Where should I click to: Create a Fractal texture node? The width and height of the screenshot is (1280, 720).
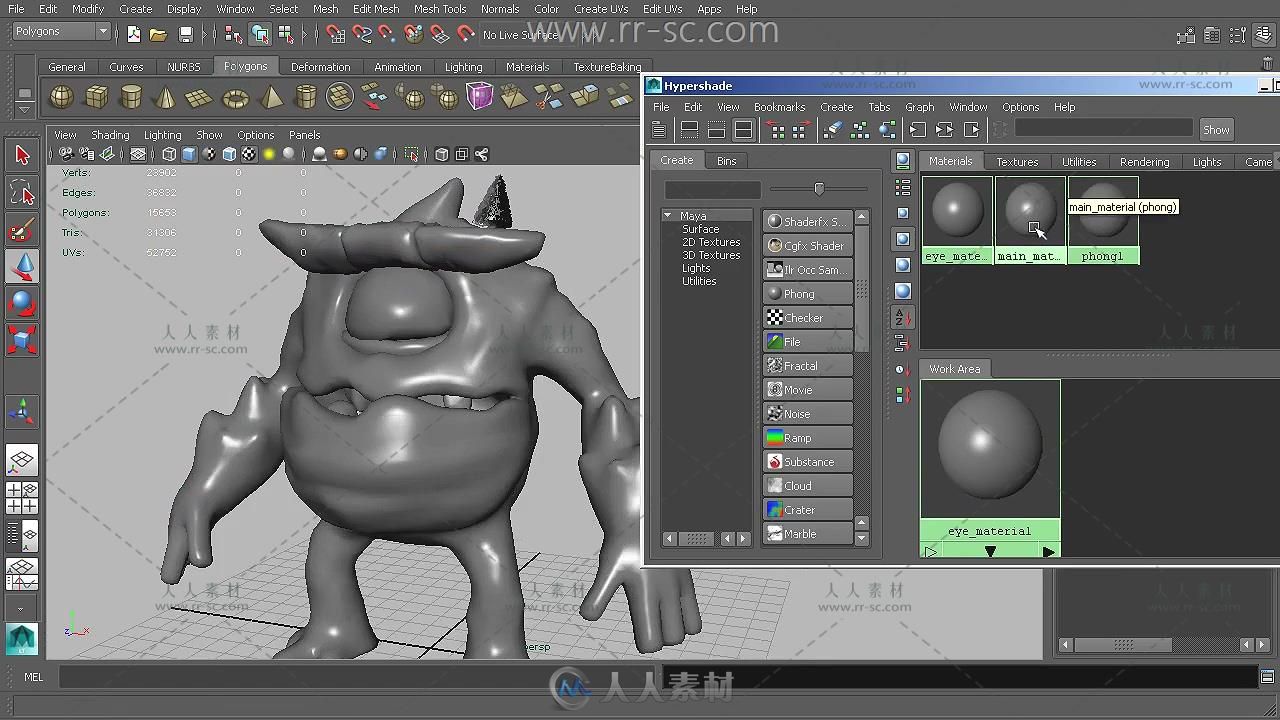[808, 366]
